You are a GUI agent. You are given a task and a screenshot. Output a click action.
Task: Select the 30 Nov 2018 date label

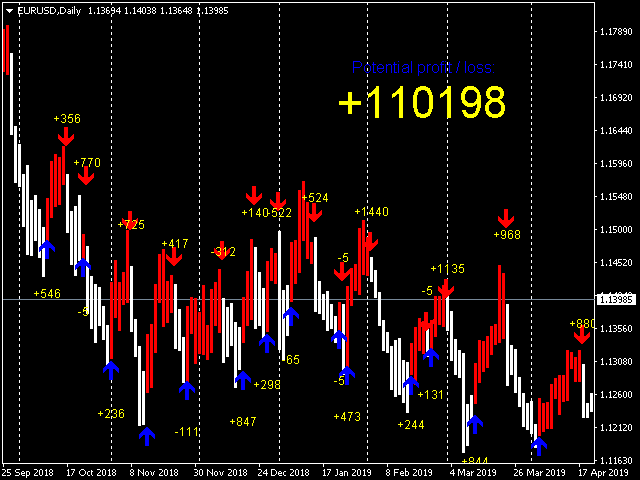[x=220, y=473]
